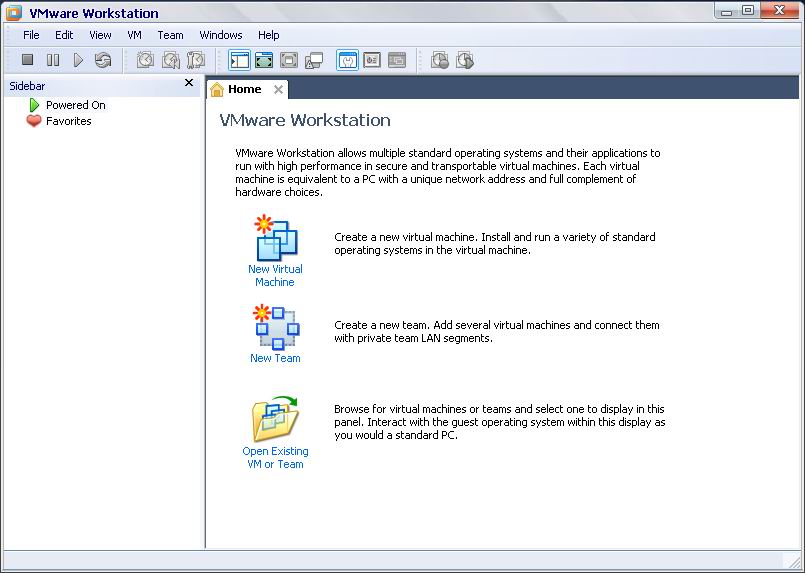Click the Power Off stop button

click(x=27, y=60)
